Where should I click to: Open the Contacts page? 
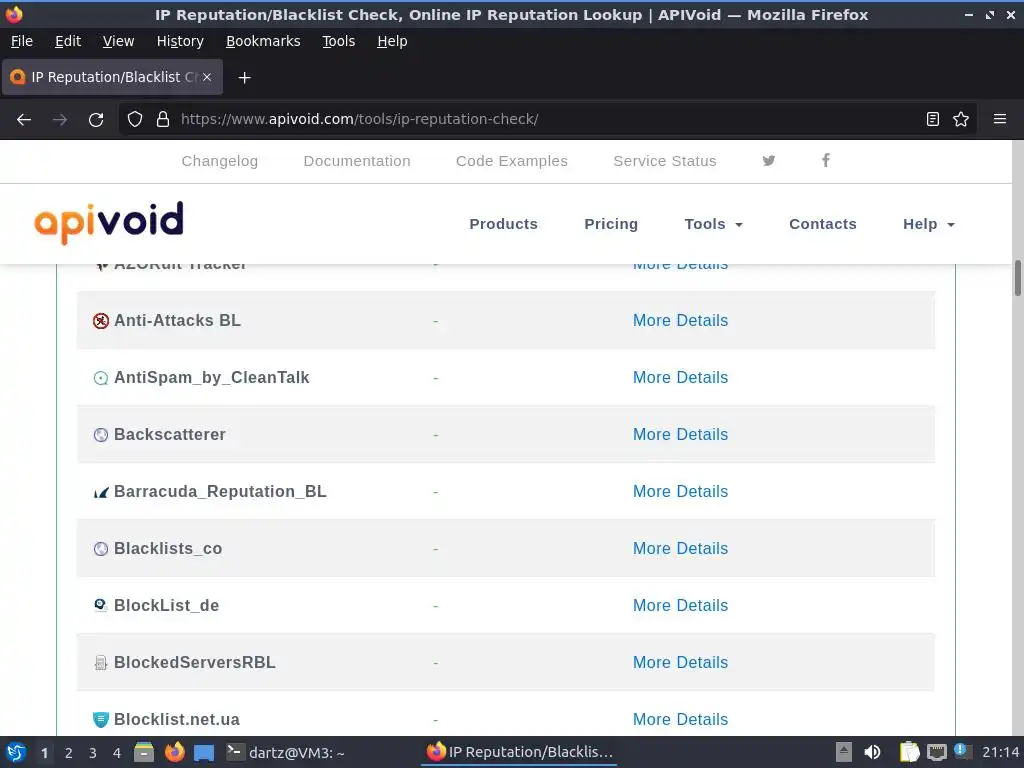click(822, 224)
